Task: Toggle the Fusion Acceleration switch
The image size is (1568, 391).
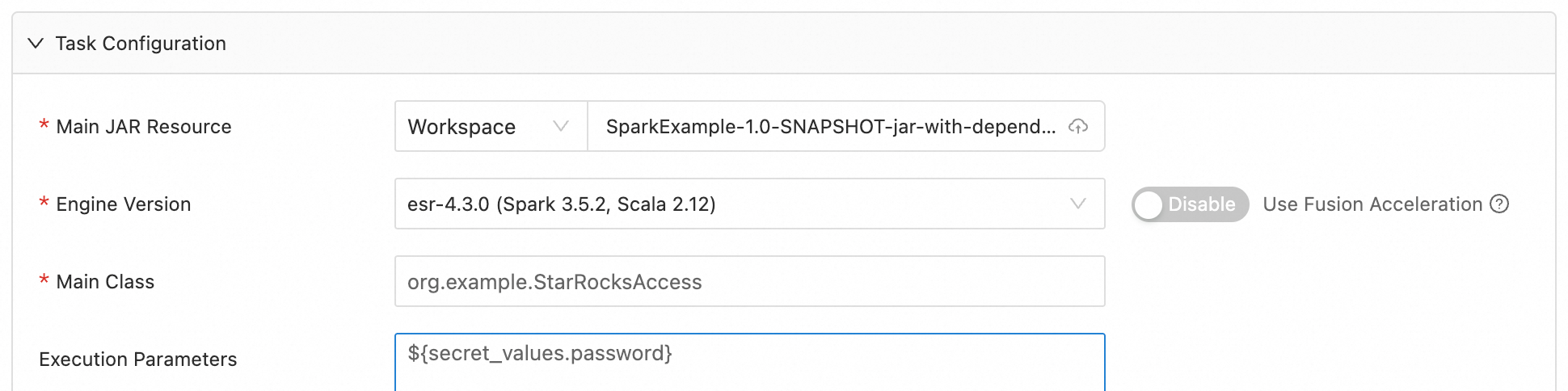Action: tap(1190, 204)
